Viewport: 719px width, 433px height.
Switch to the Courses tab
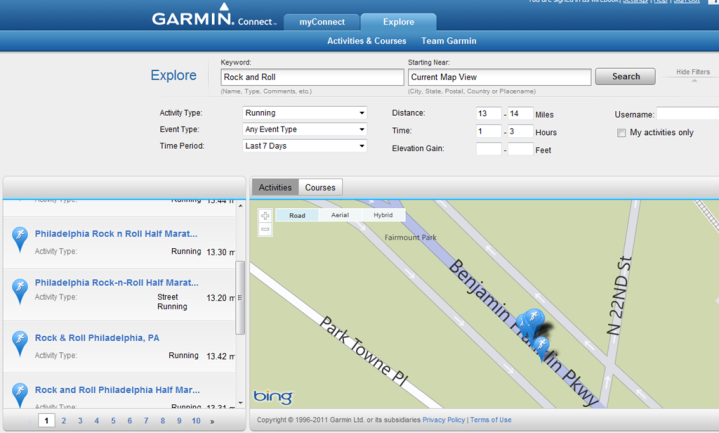click(x=320, y=187)
